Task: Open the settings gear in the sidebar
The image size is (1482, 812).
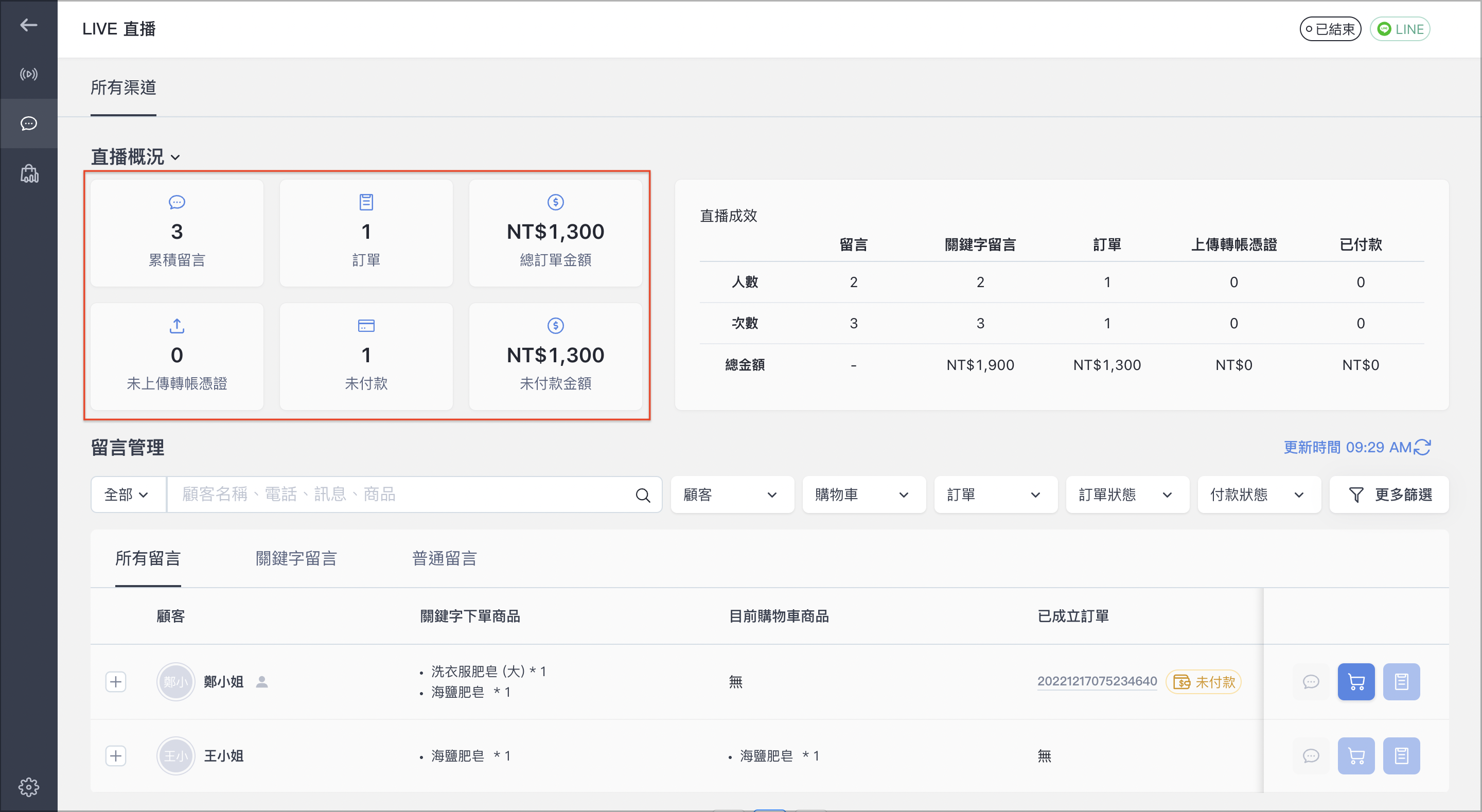Action: tap(28, 787)
